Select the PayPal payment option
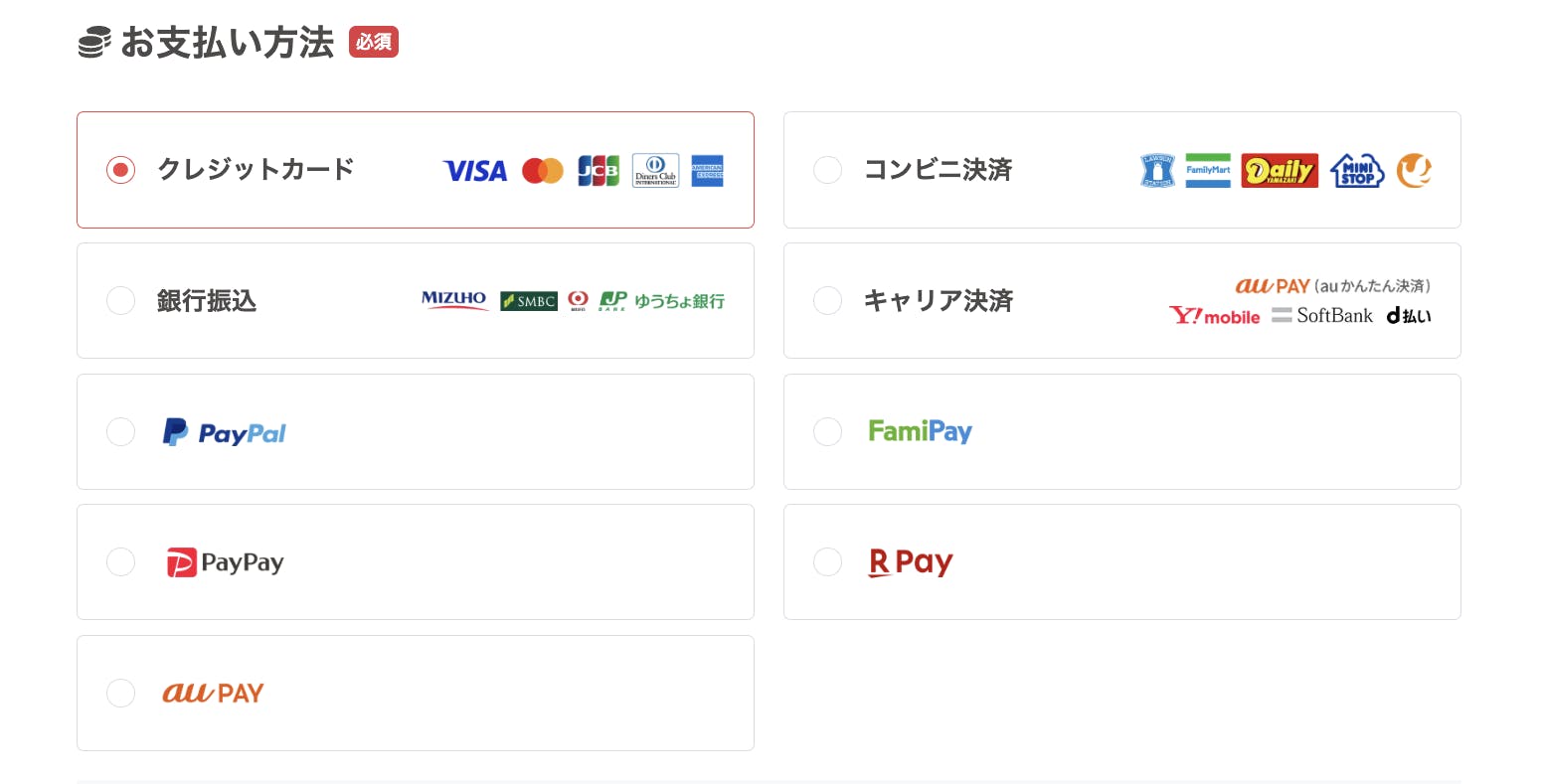This screenshot has height=784, width=1543. pyautogui.click(x=120, y=432)
